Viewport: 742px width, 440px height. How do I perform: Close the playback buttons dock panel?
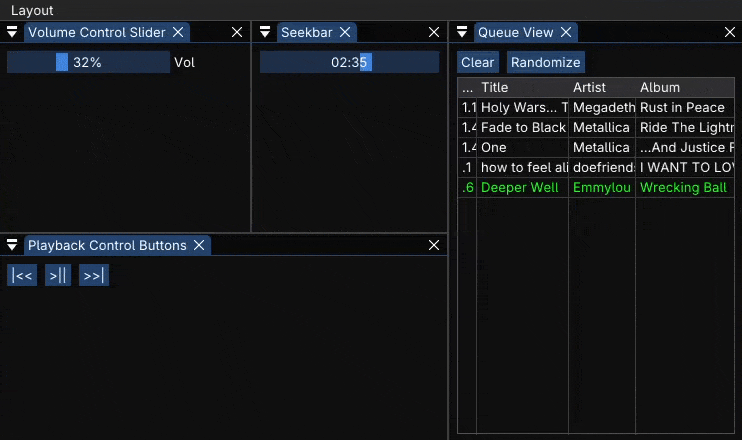pos(434,245)
